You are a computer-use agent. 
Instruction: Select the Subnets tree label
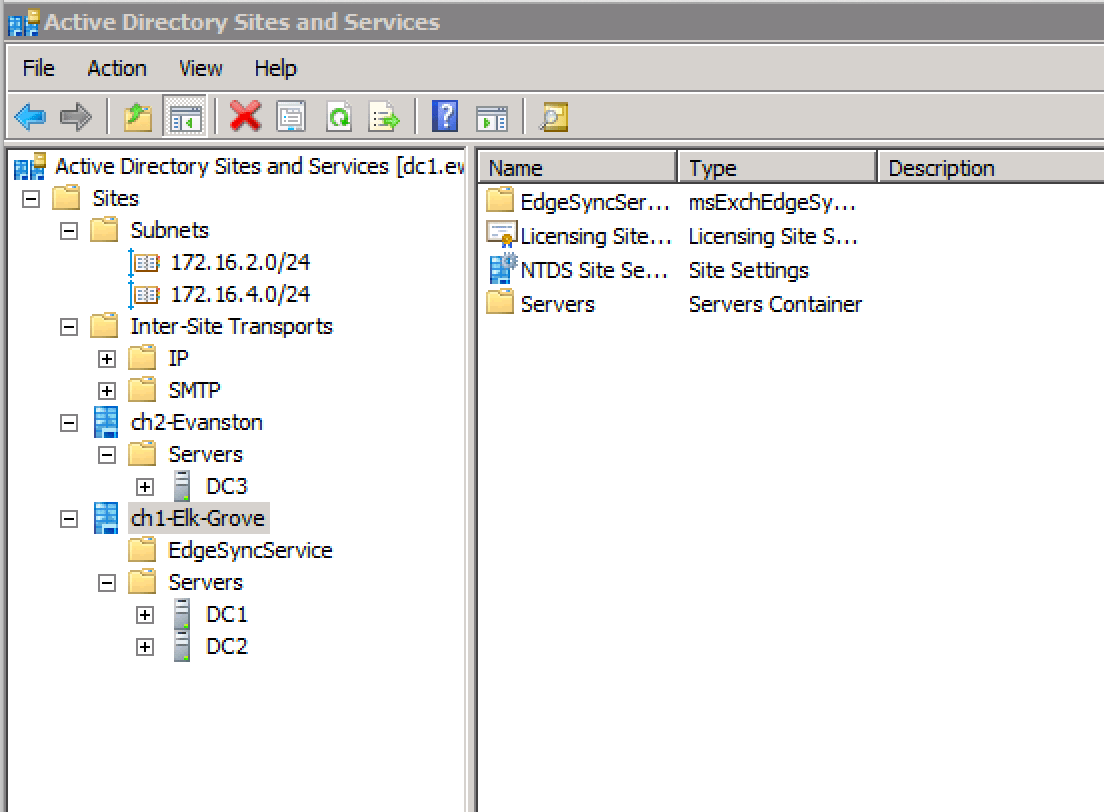pyautogui.click(x=170, y=230)
